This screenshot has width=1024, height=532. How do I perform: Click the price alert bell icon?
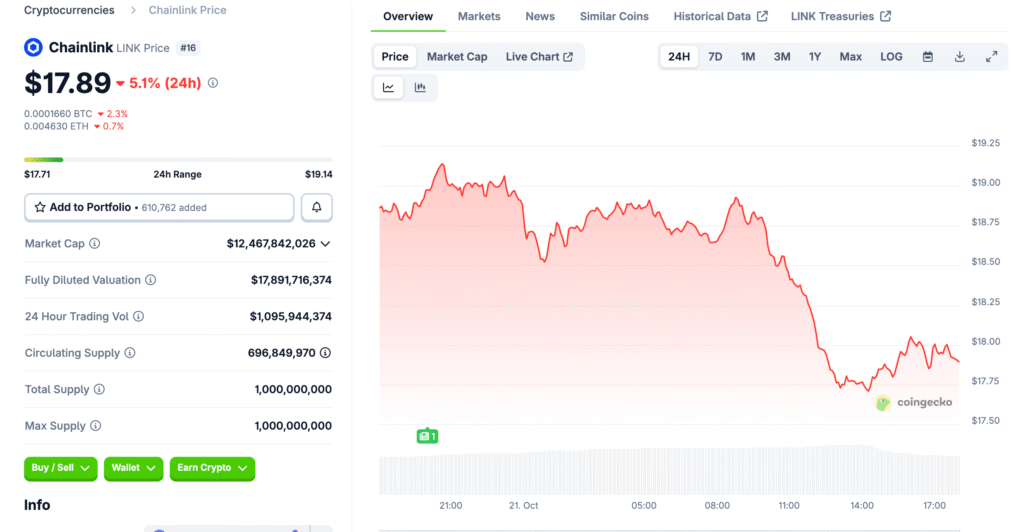pos(316,207)
